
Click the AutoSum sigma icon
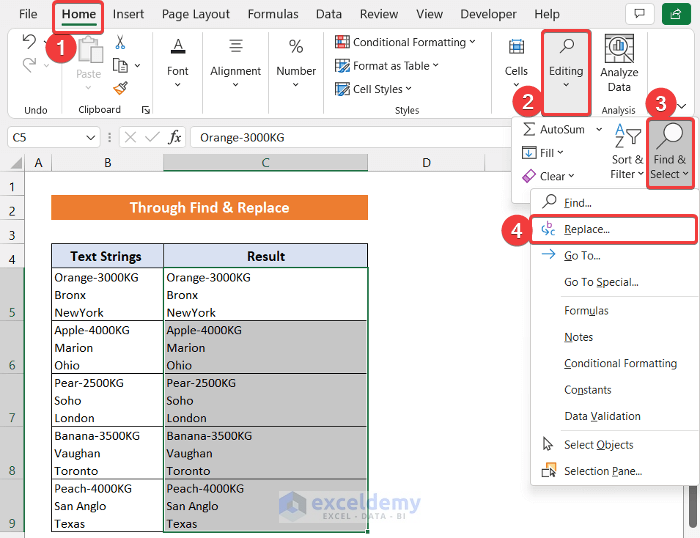[x=529, y=129]
